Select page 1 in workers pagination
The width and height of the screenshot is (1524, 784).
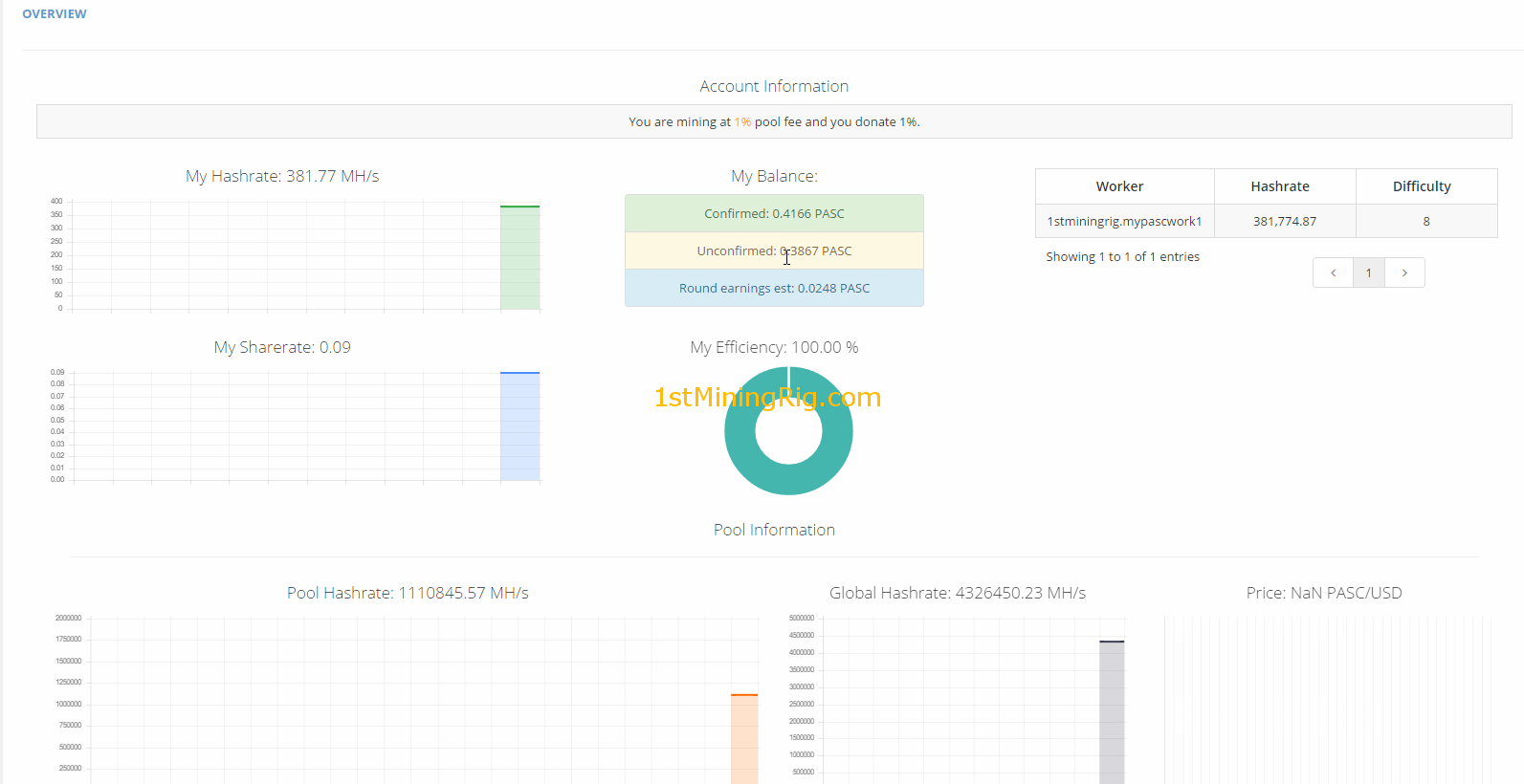coord(1369,272)
